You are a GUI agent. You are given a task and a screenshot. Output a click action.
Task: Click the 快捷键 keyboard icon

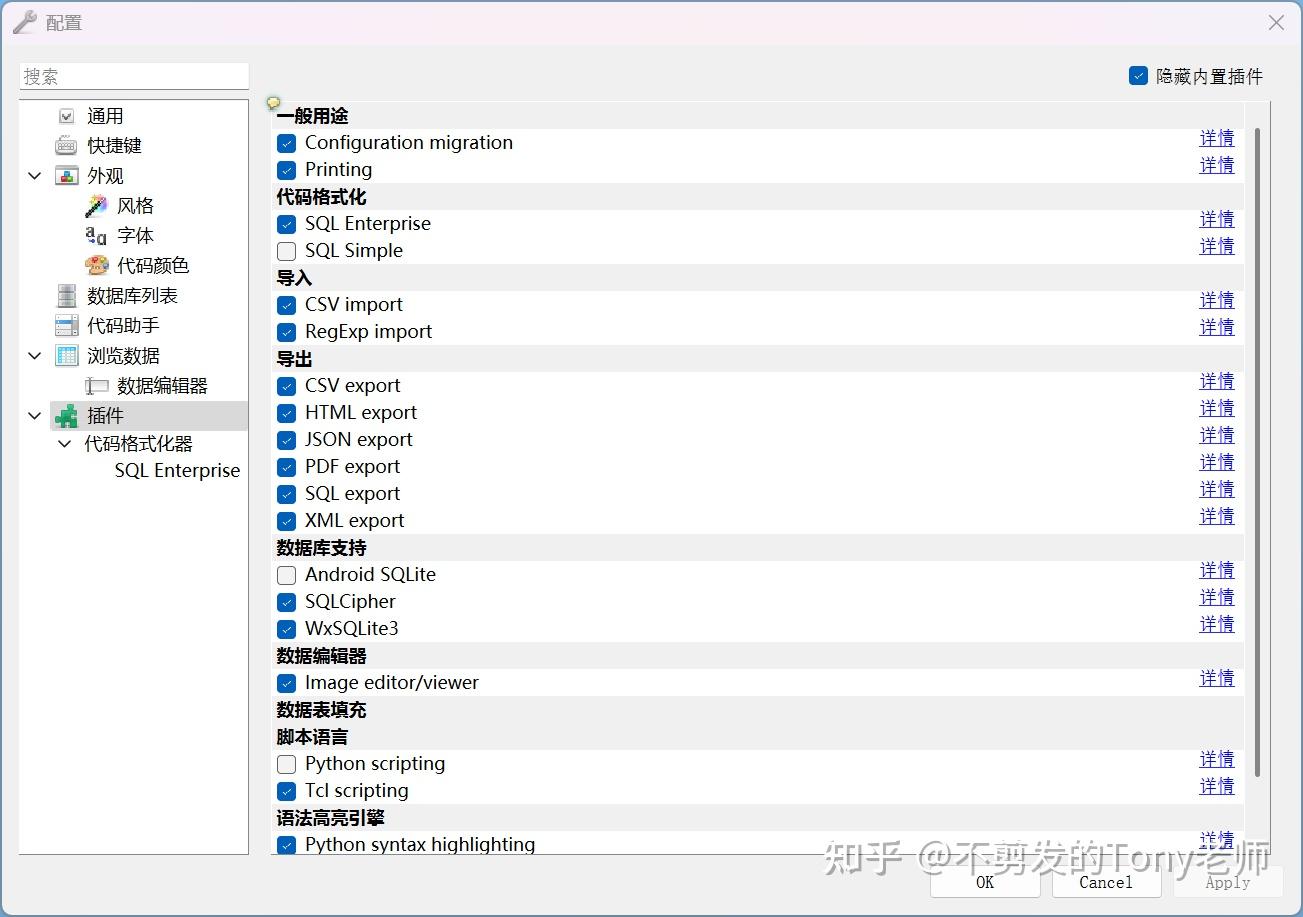65,145
